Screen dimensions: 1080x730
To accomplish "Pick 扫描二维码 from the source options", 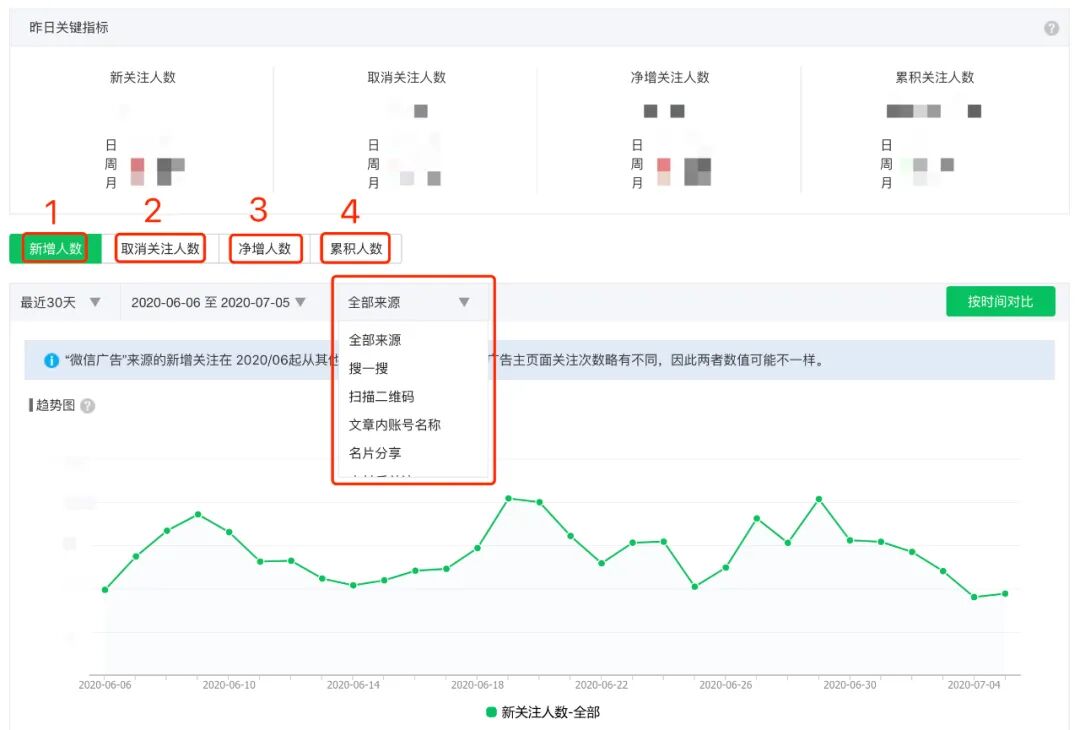I will [x=381, y=396].
